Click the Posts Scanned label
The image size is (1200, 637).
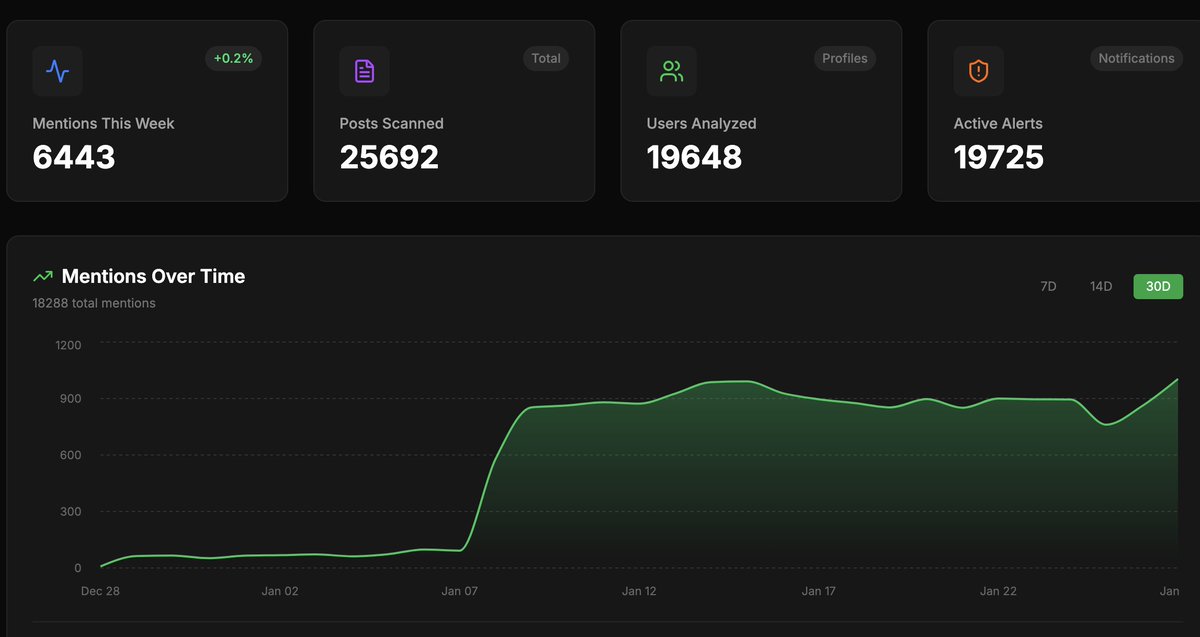[x=391, y=123]
